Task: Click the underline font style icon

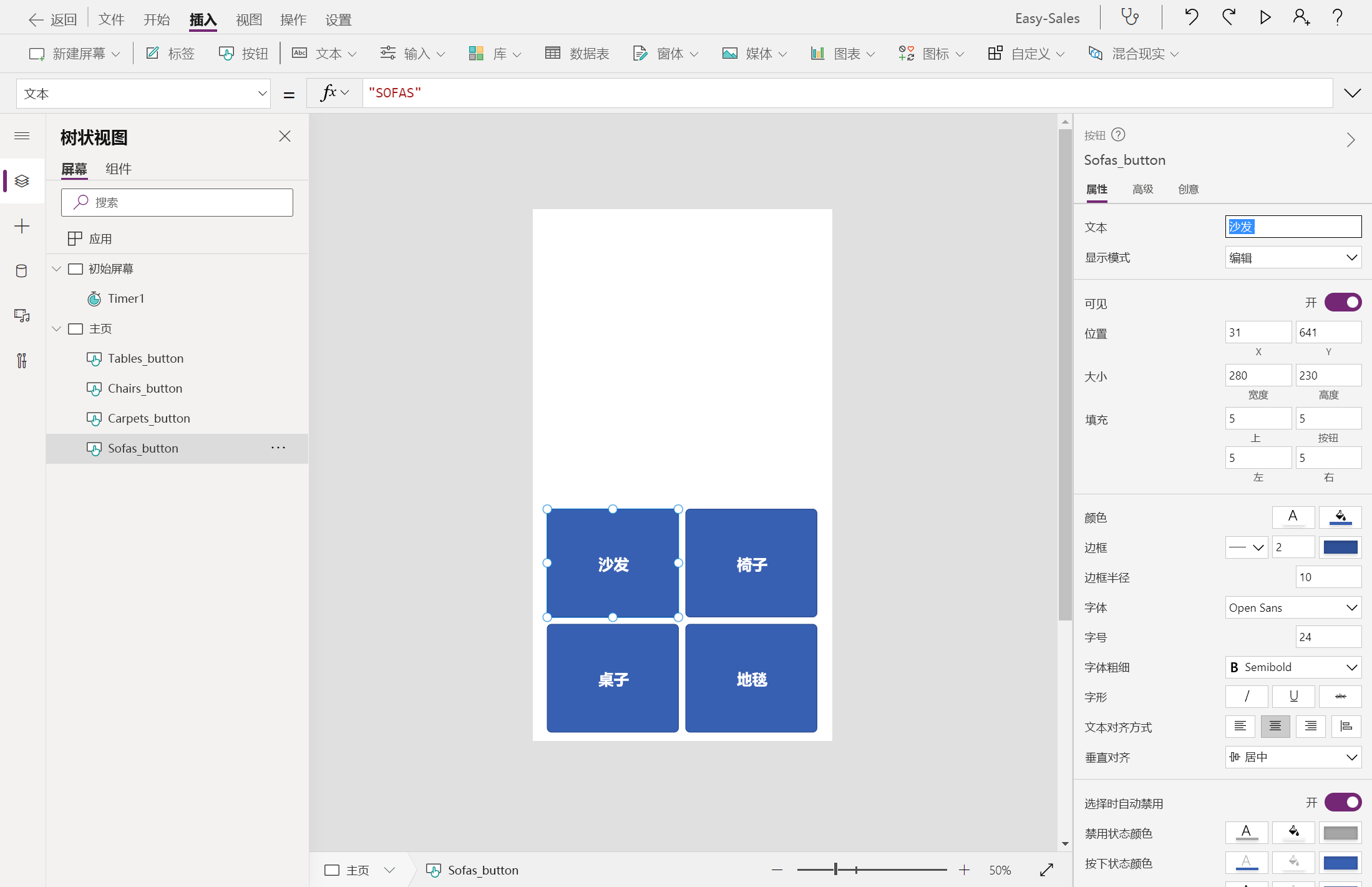Action: tap(1293, 697)
